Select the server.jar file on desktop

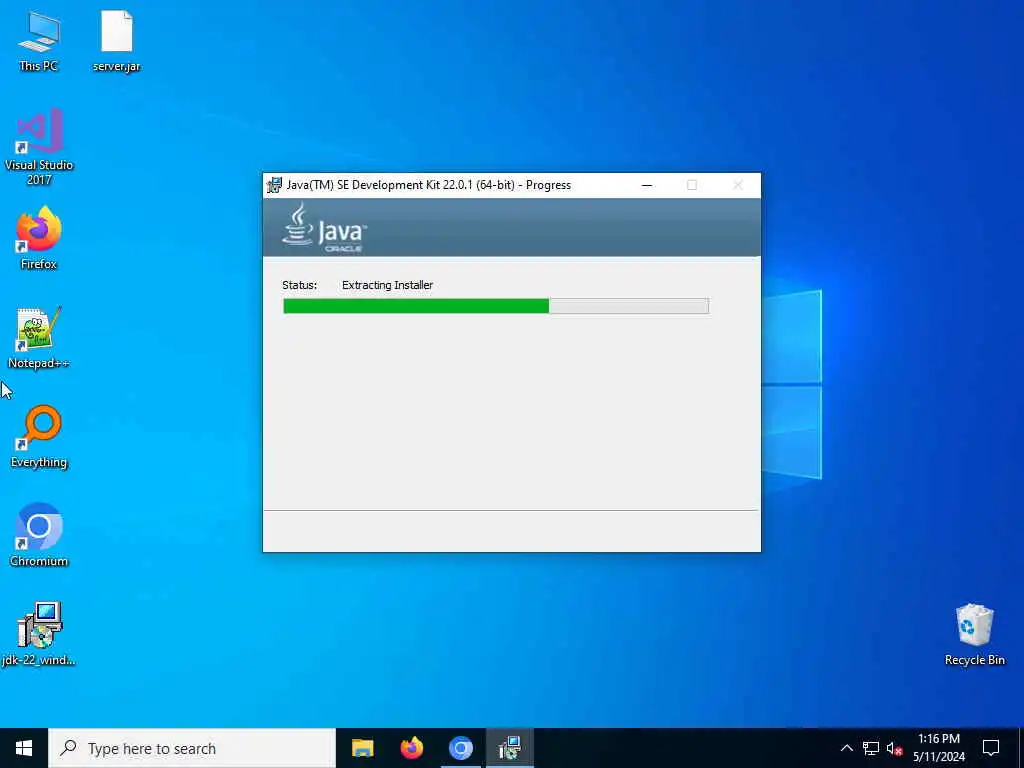116,40
